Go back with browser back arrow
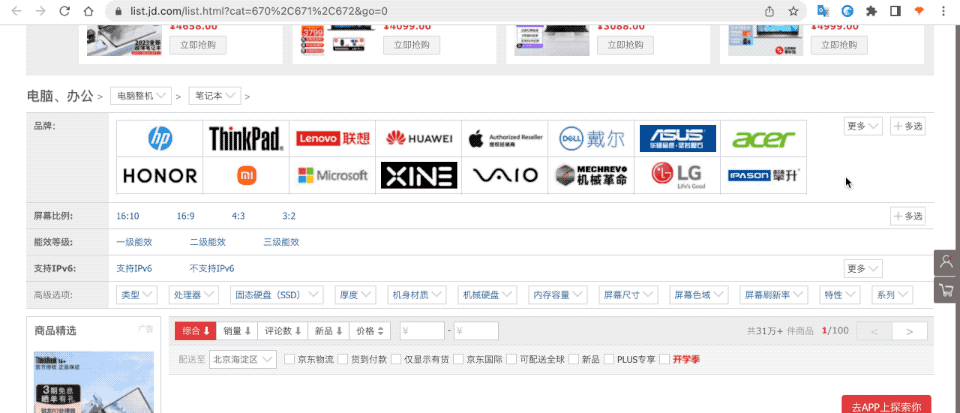Image resolution: width=960 pixels, height=413 pixels. pos(17,11)
